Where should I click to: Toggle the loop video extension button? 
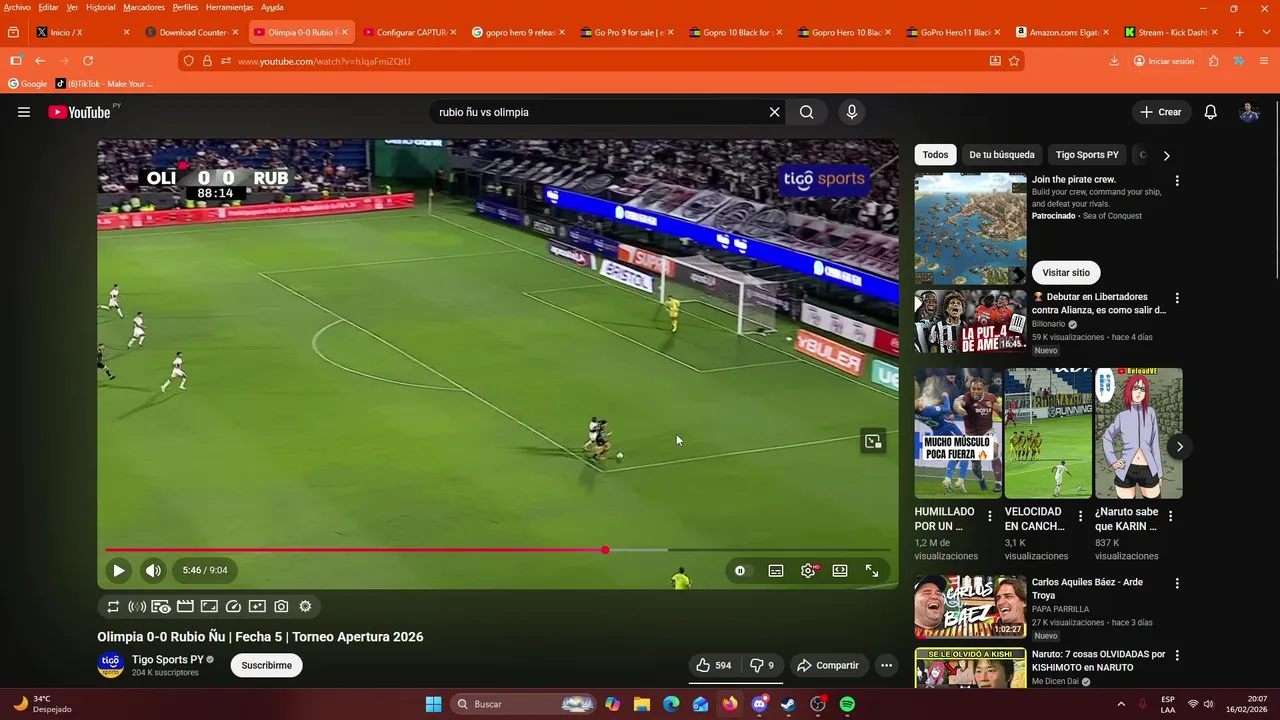point(113,606)
